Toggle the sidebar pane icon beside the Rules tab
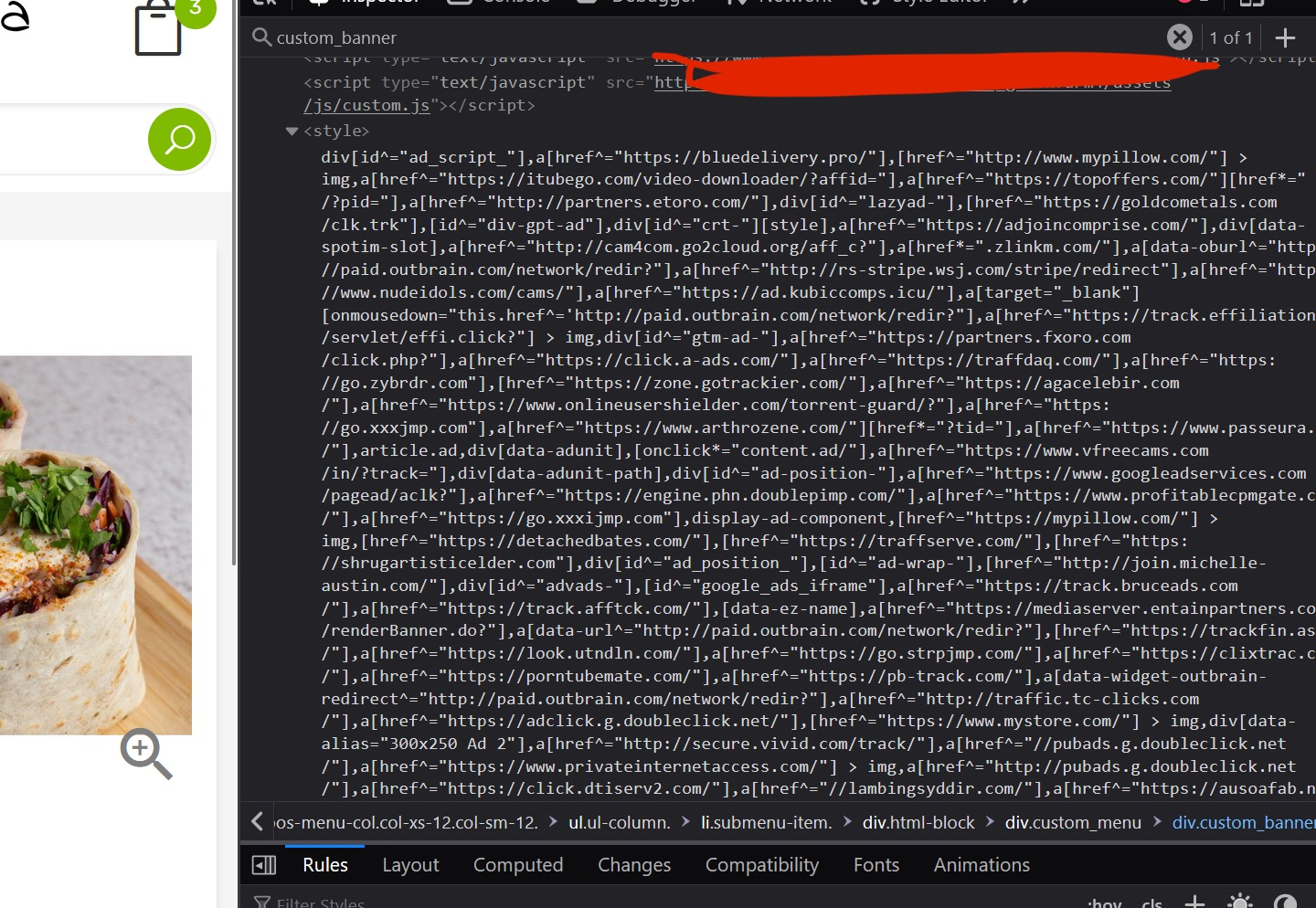This screenshot has width=1316, height=908. click(x=264, y=865)
